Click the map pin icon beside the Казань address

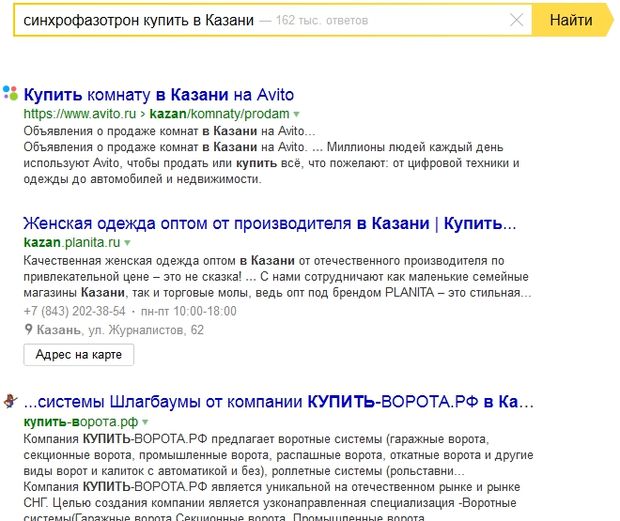[28, 329]
